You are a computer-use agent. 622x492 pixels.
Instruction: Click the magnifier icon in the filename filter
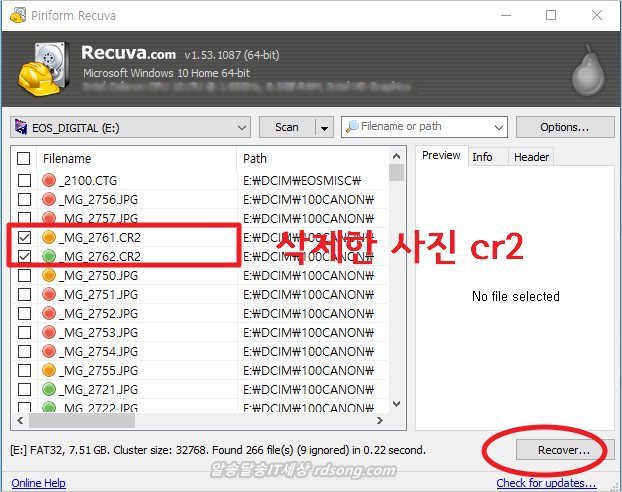(x=352, y=127)
